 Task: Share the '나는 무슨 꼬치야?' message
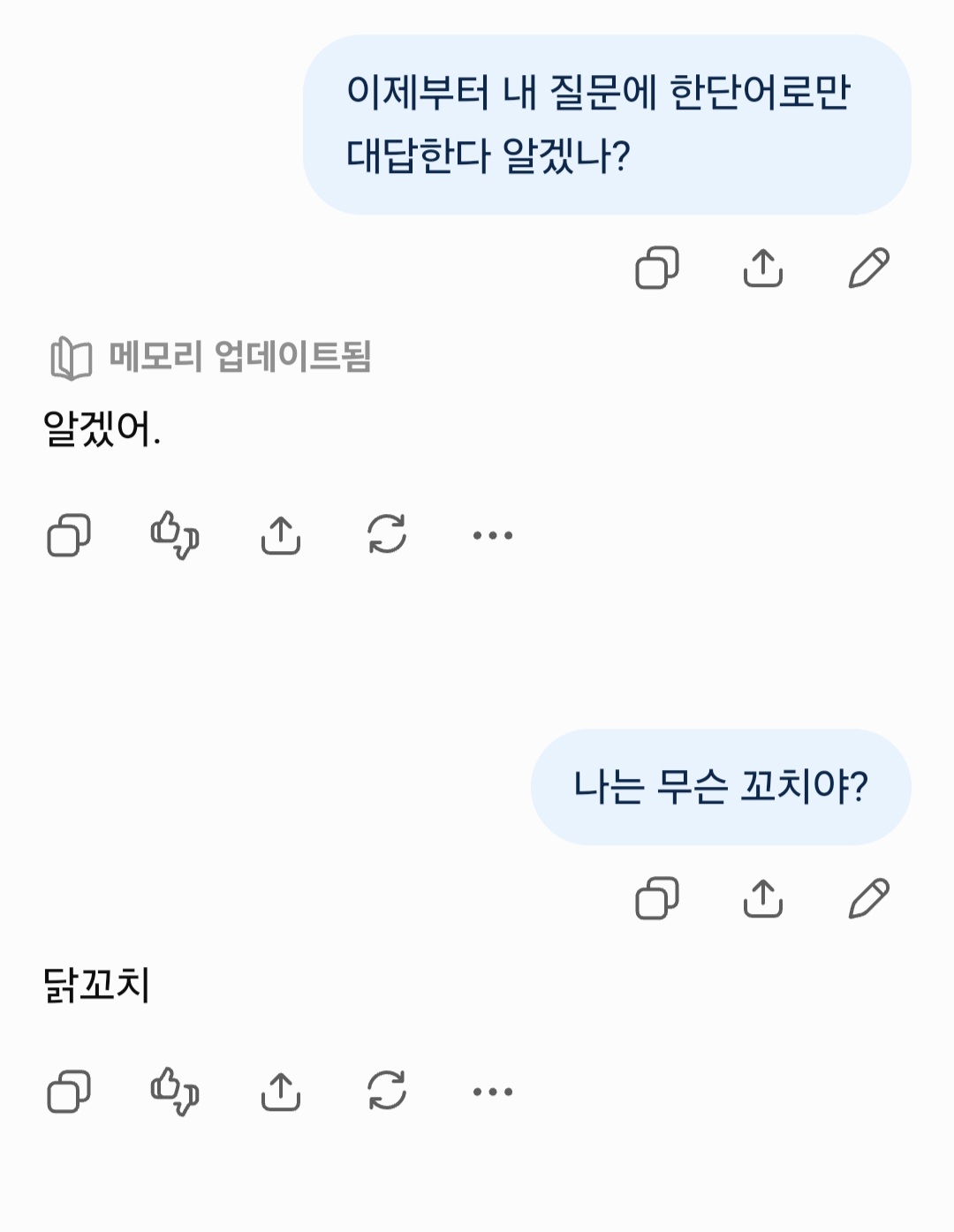click(763, 898)
